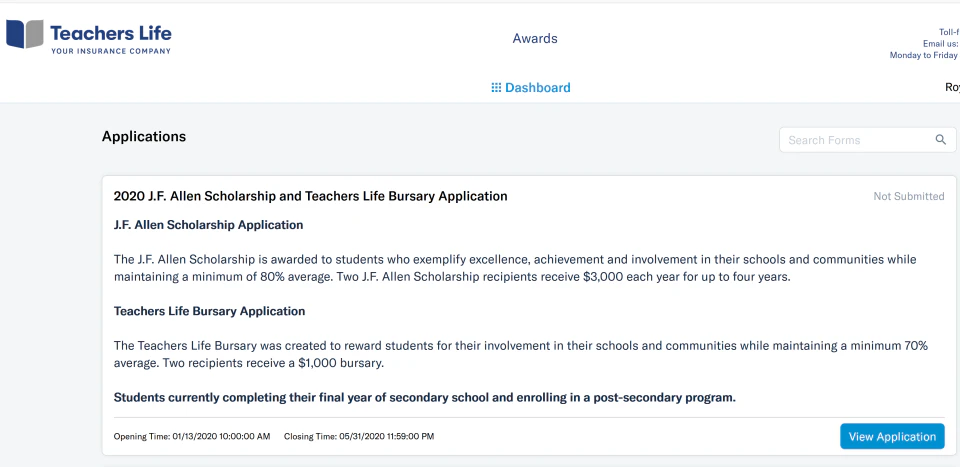Click the bold final-year students eligibility line
This screenshot has width=960, height=467.
[424, 397]
